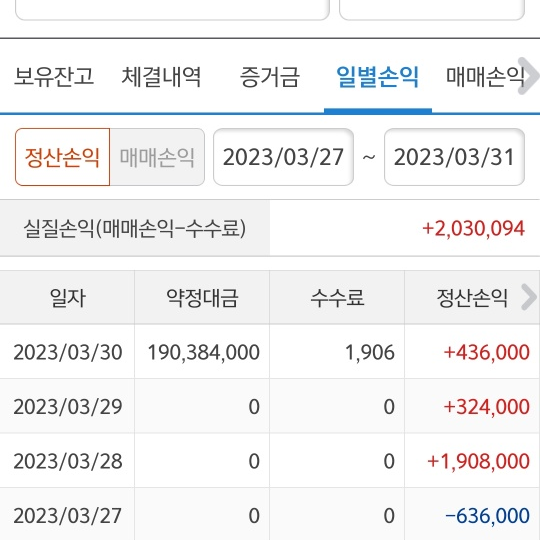Click the 일자 column header
Viewport: 540px width, 540px height.
pyautogui.click(x=67, y=298)
